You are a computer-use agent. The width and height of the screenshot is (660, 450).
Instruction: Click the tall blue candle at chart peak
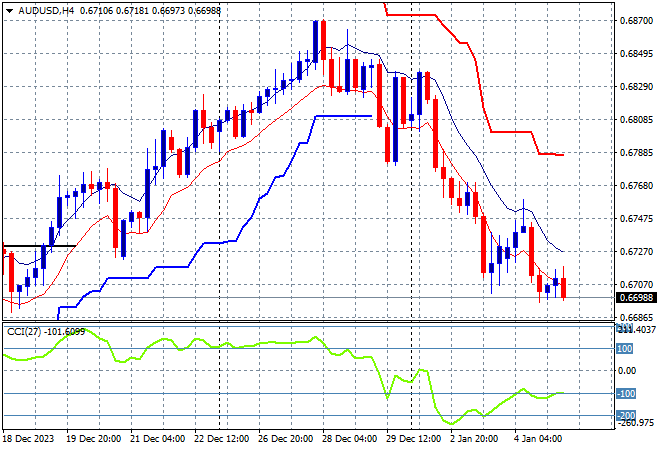click(315, 41)
